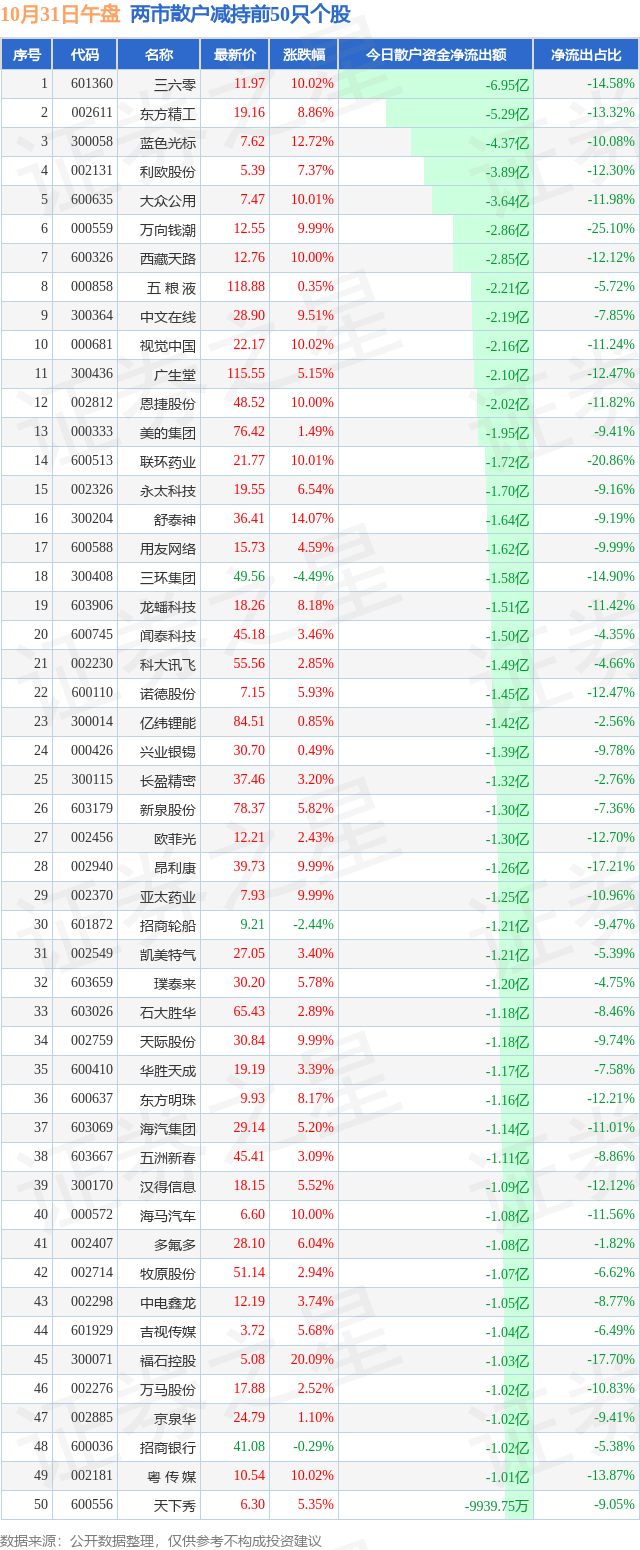Click the -6.95亿 outflow bar for 三六零
Viewport: 640px width, 1550px height.
pyautogui.click(x=435, y=84)
